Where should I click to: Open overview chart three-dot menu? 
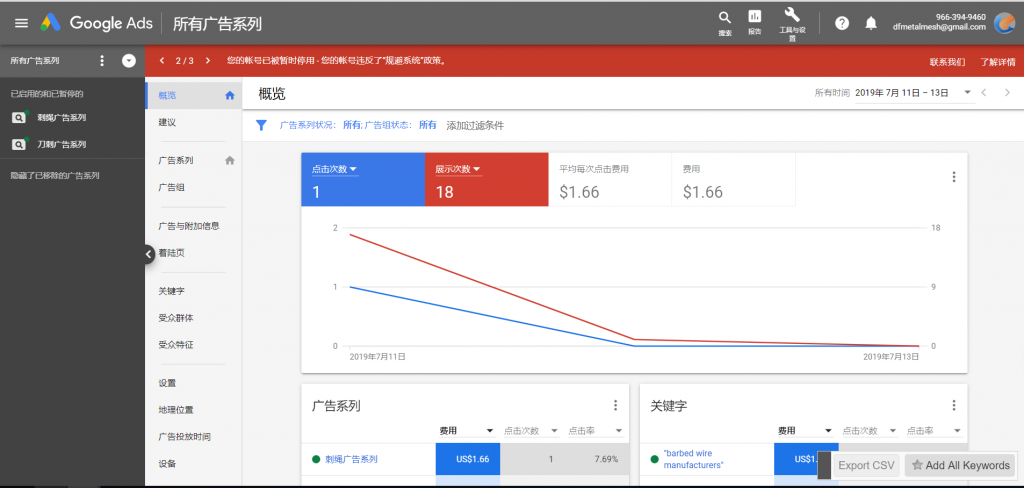point(953,177)
